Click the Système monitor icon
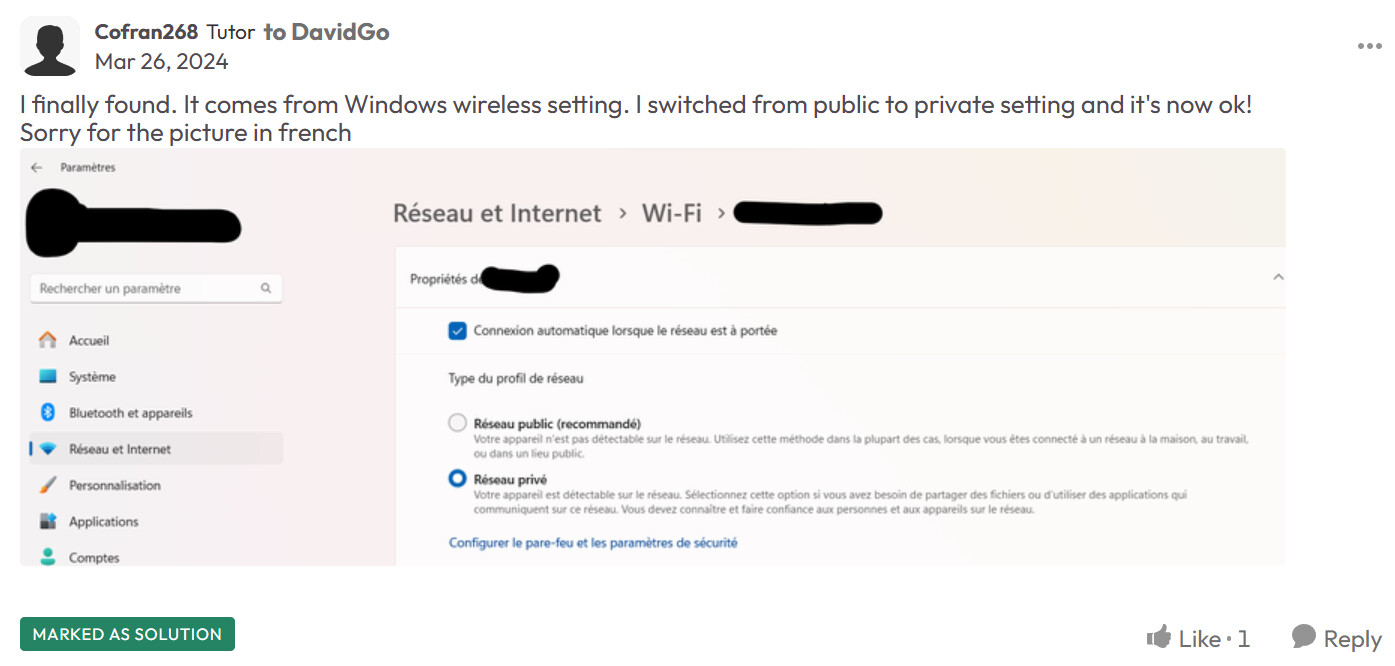The height and width of the screenshot is (666, 1395). pos(47,377)
